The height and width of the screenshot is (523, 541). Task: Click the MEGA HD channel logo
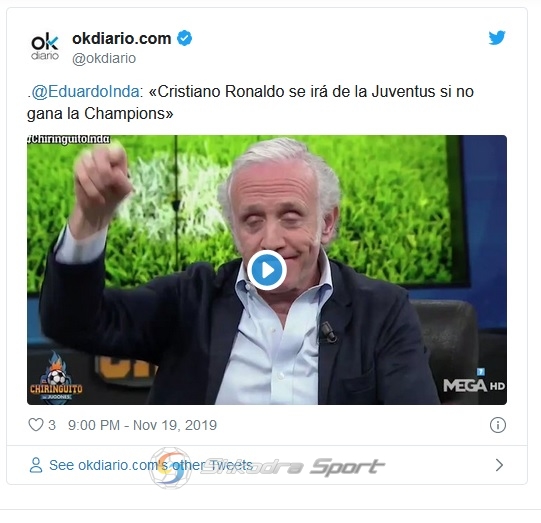(x=474, y=381)
